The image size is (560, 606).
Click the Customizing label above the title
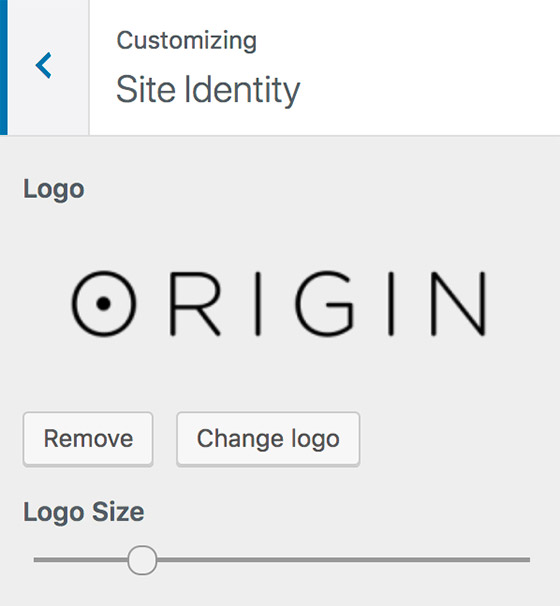tap(187, 41)
